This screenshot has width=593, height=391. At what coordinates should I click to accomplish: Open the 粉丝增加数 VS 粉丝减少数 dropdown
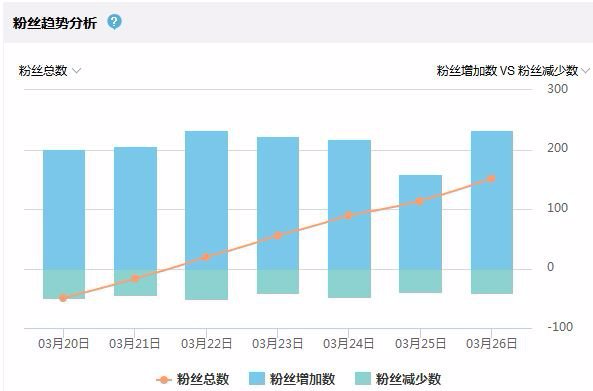point(513,70)
